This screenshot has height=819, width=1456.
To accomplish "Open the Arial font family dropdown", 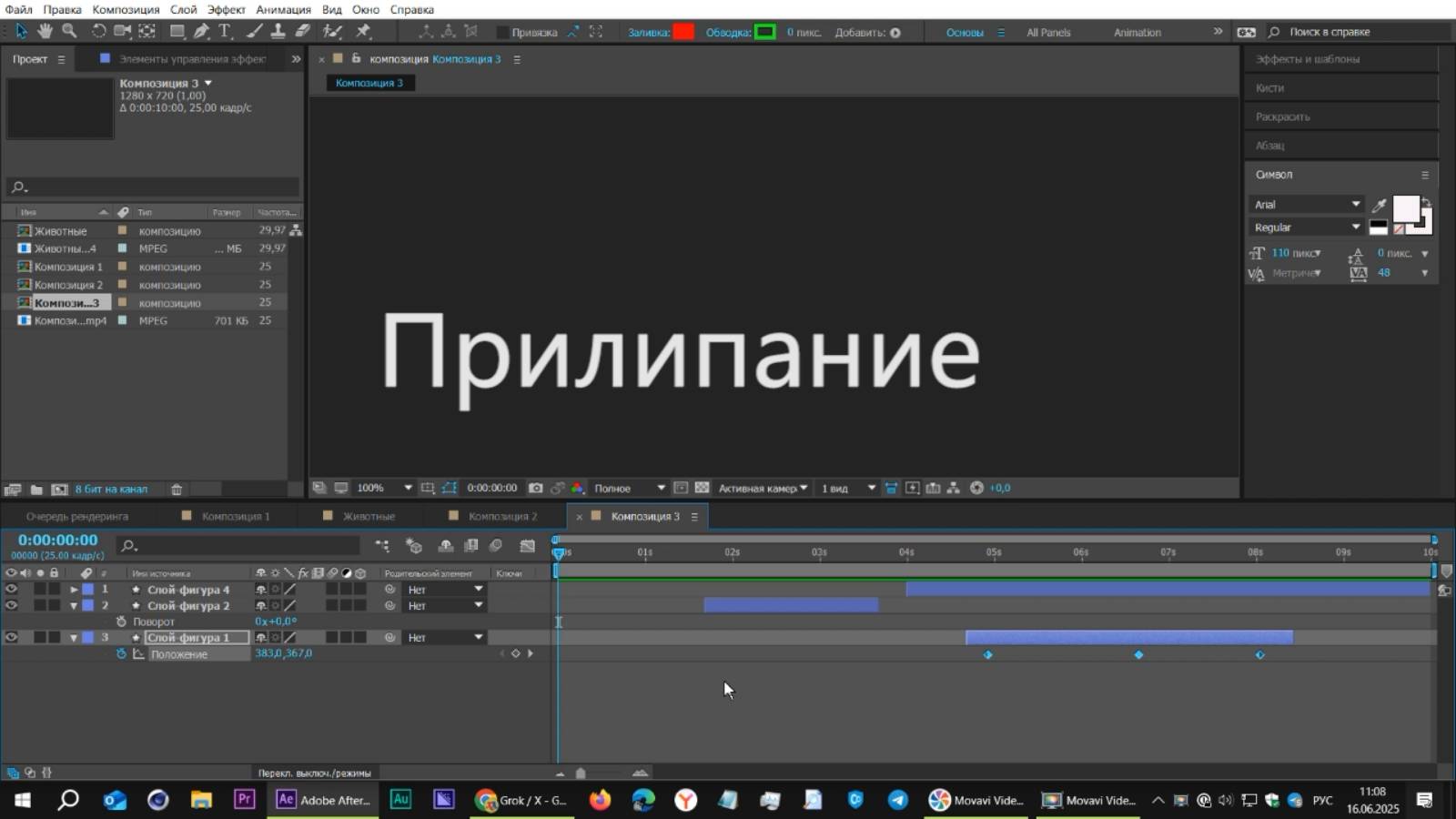I will (1308, 204).
